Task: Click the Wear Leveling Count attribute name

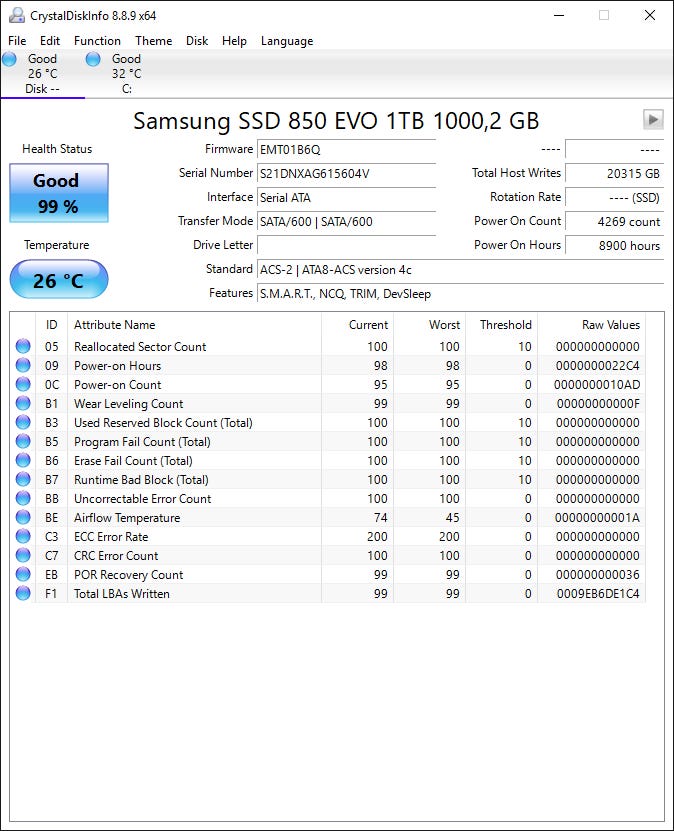Action: (x=129, y=404)
